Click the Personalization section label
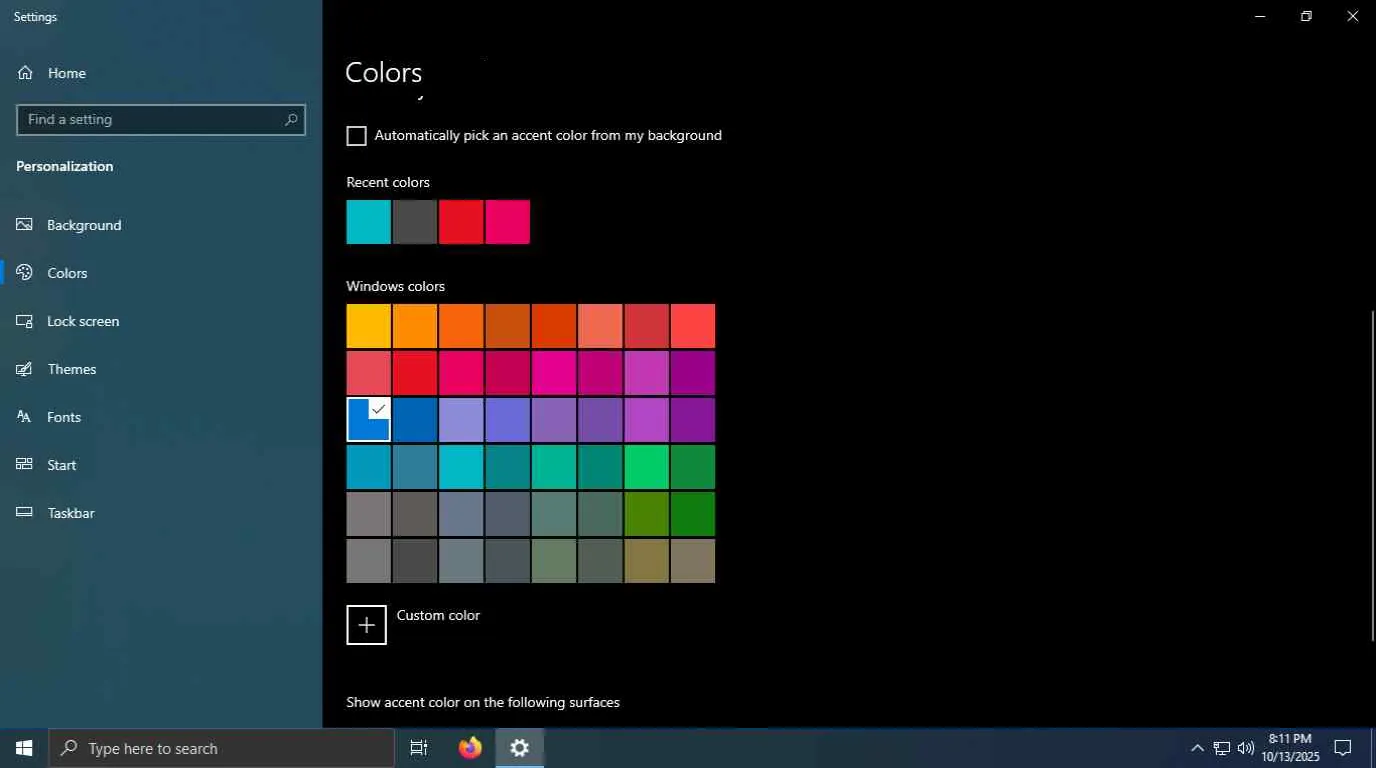1376x768 pixels. (65, 166)
